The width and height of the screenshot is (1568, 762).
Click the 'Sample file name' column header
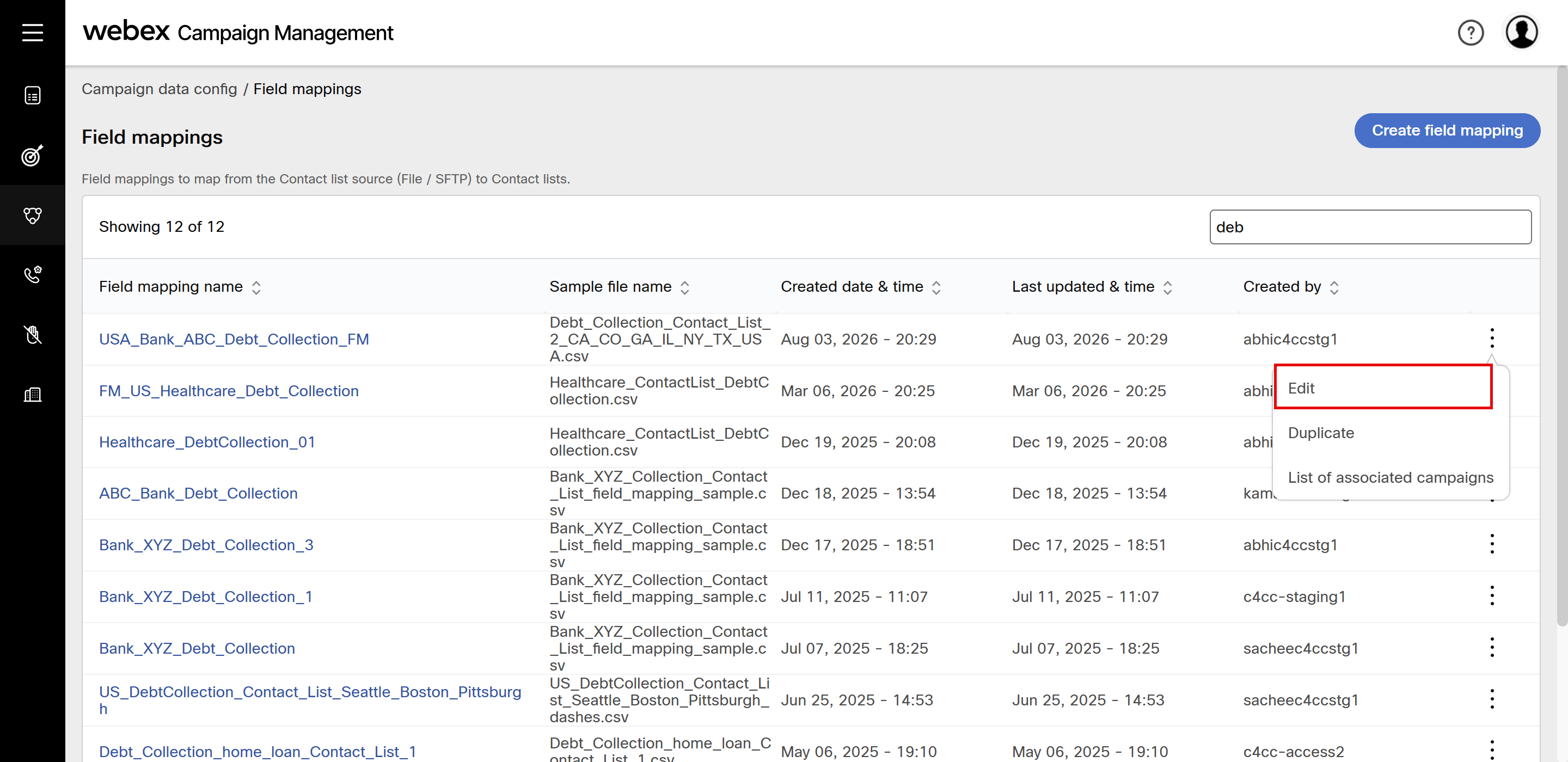[610, 287]
